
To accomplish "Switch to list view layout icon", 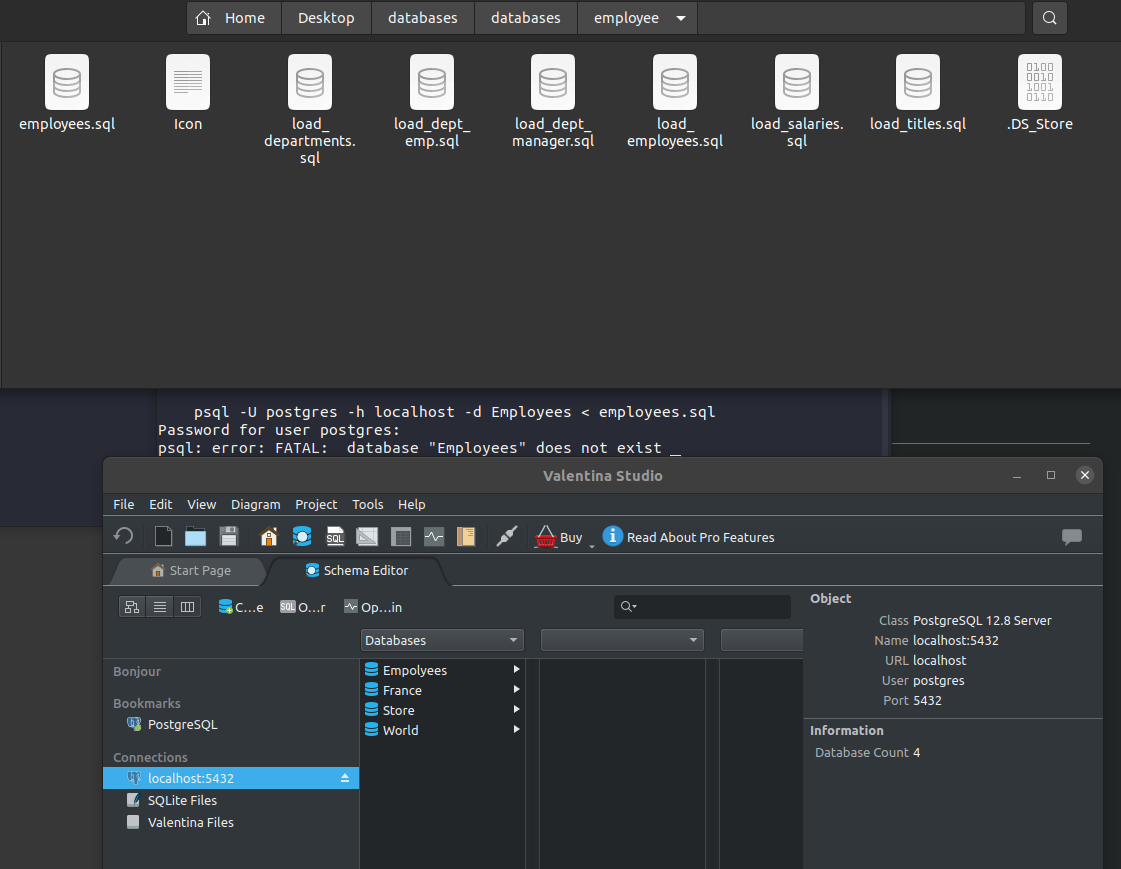I will [159, 607].
